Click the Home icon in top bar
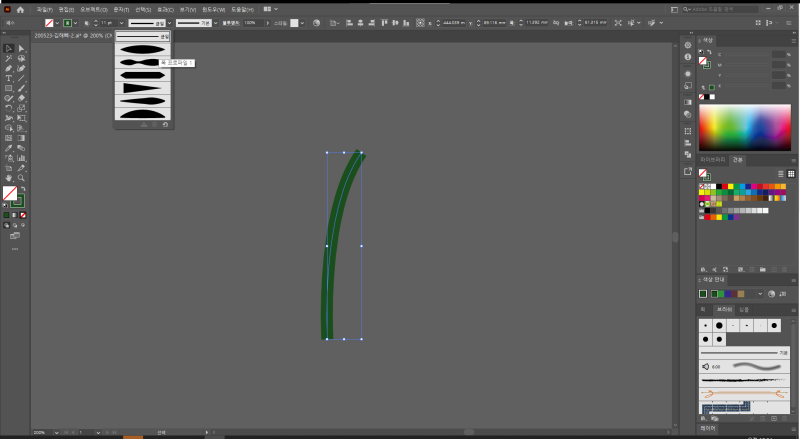The image size is (800, 439). point(20,9)
